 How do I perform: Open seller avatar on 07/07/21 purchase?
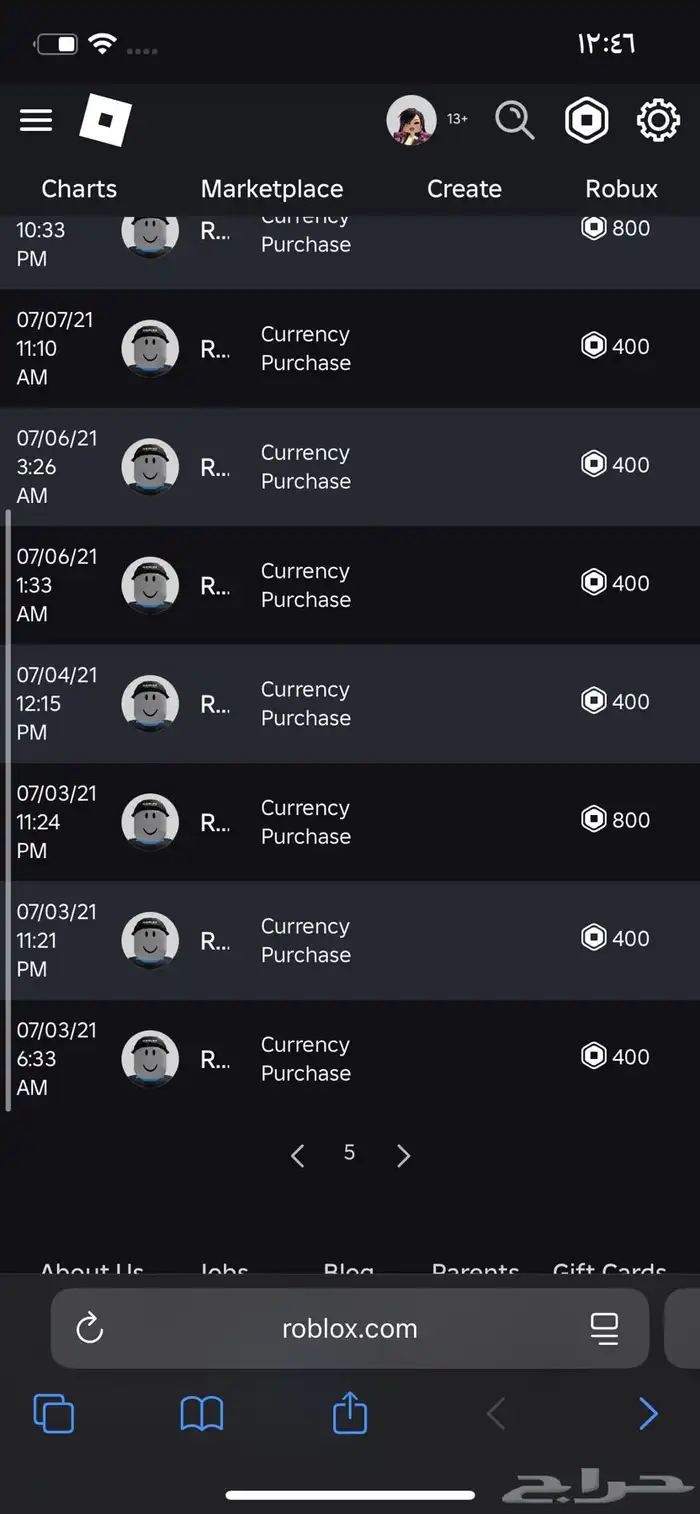150,349
